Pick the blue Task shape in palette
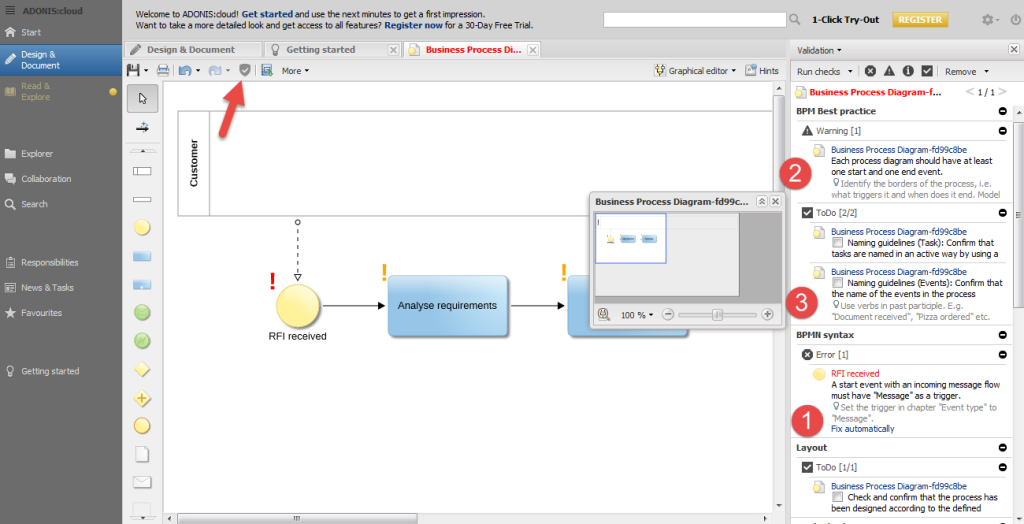This screenshot has height=524, width=1024. [x=142, y=256]
